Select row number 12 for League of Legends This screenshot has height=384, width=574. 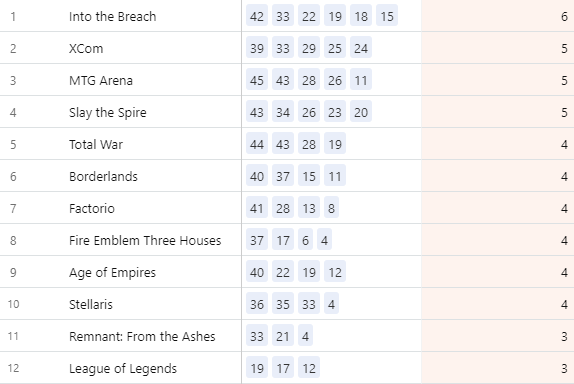coord(13,368)
